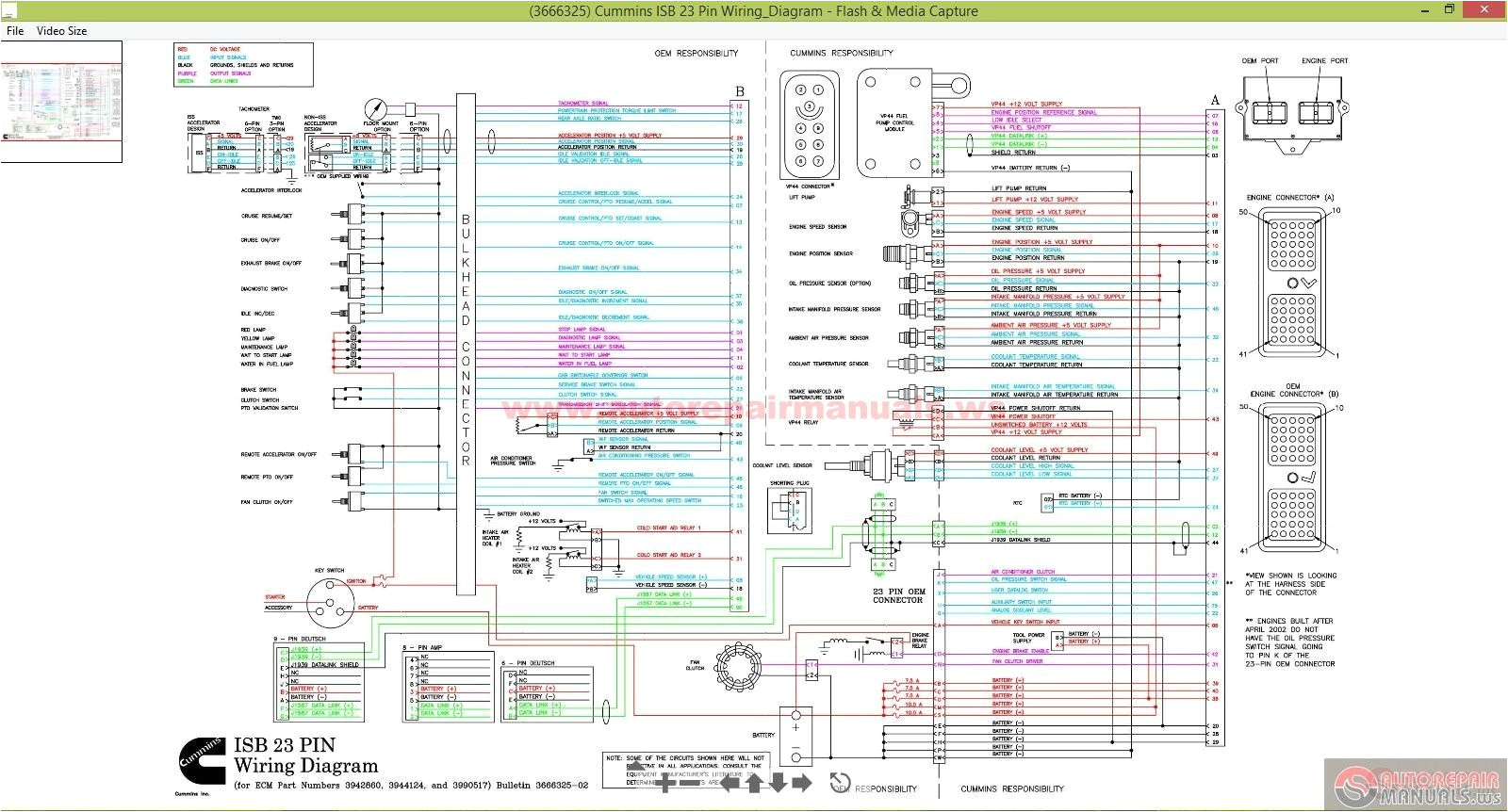Image resolution: width=1508 pixels, height=812 pixels.
Task: Click the diagram overview thumbnail
Action: click(x=61, y=102)
